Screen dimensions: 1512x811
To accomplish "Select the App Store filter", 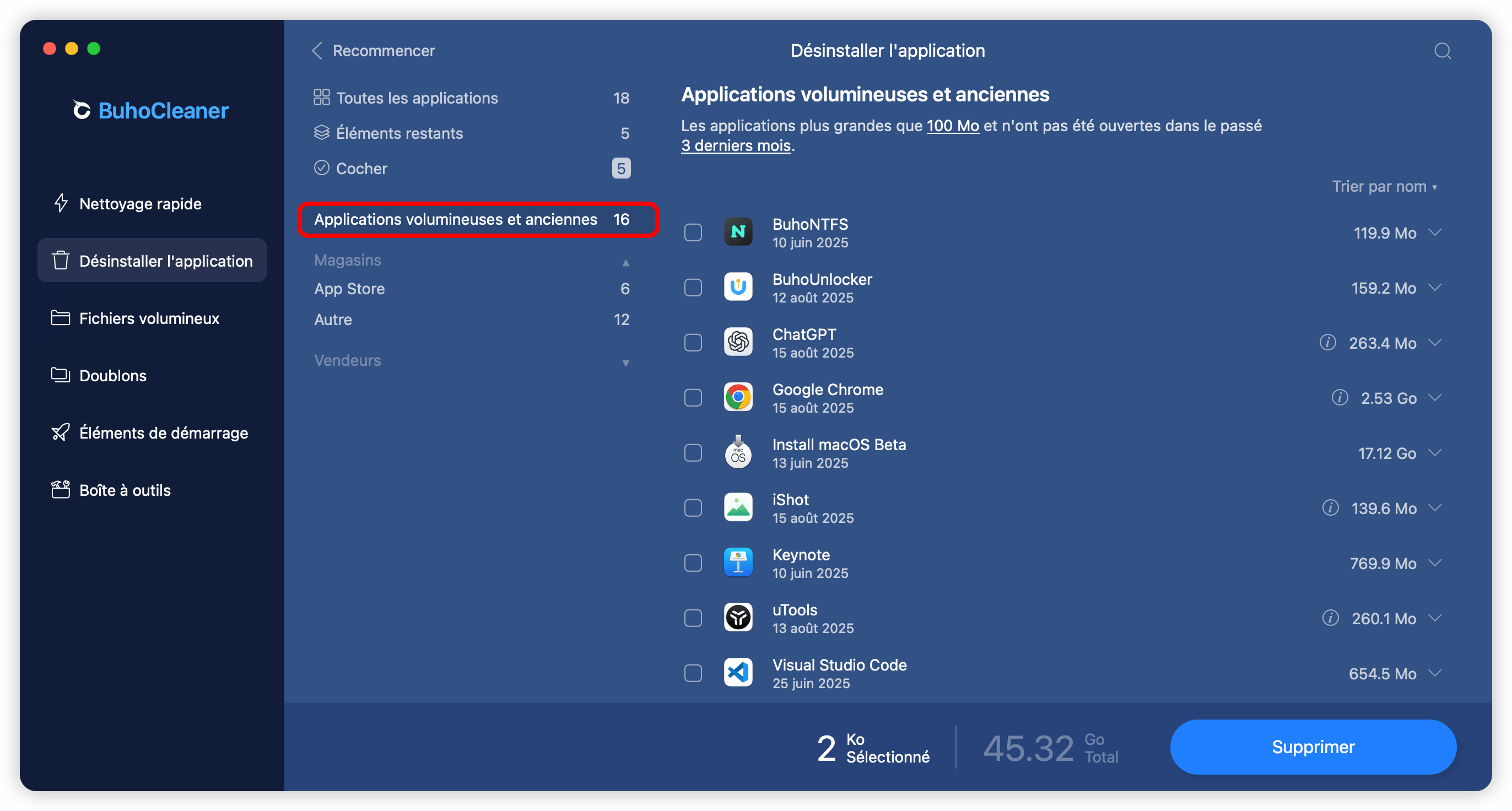I will tap(472, 288).
